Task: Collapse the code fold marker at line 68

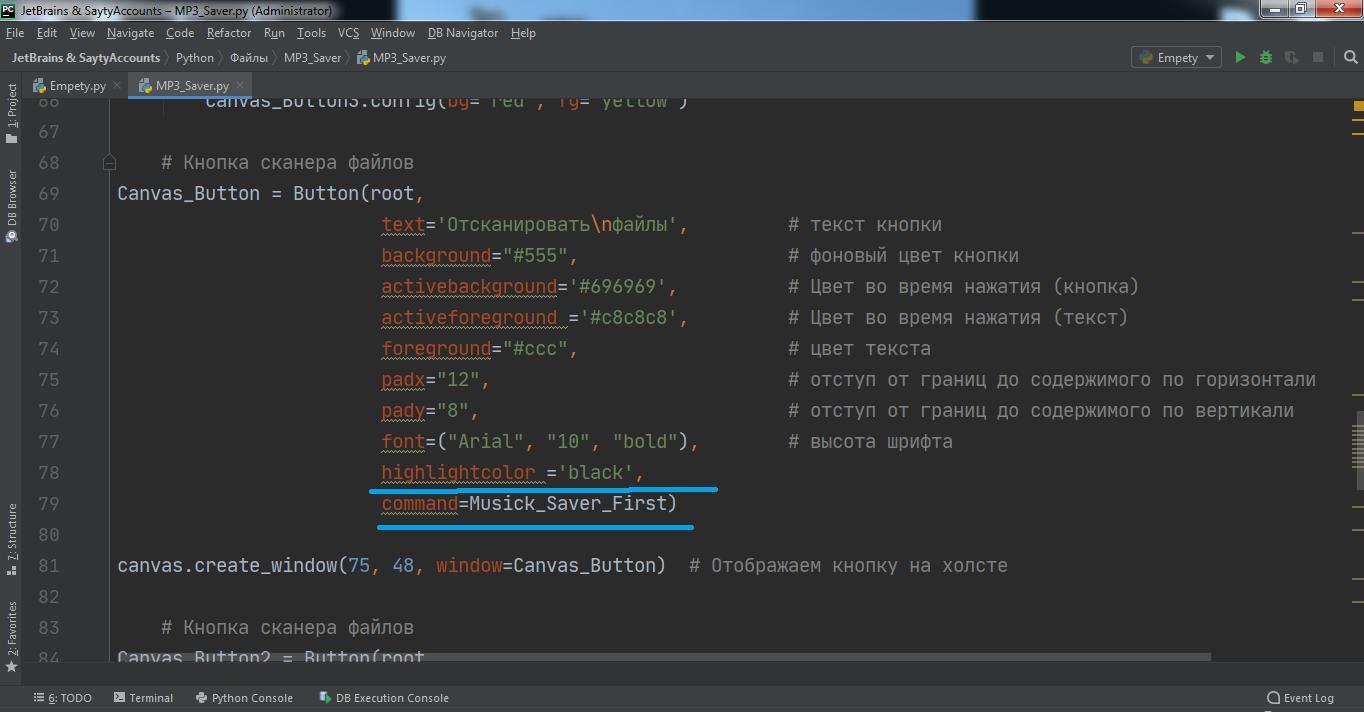Action: point(110,162)
